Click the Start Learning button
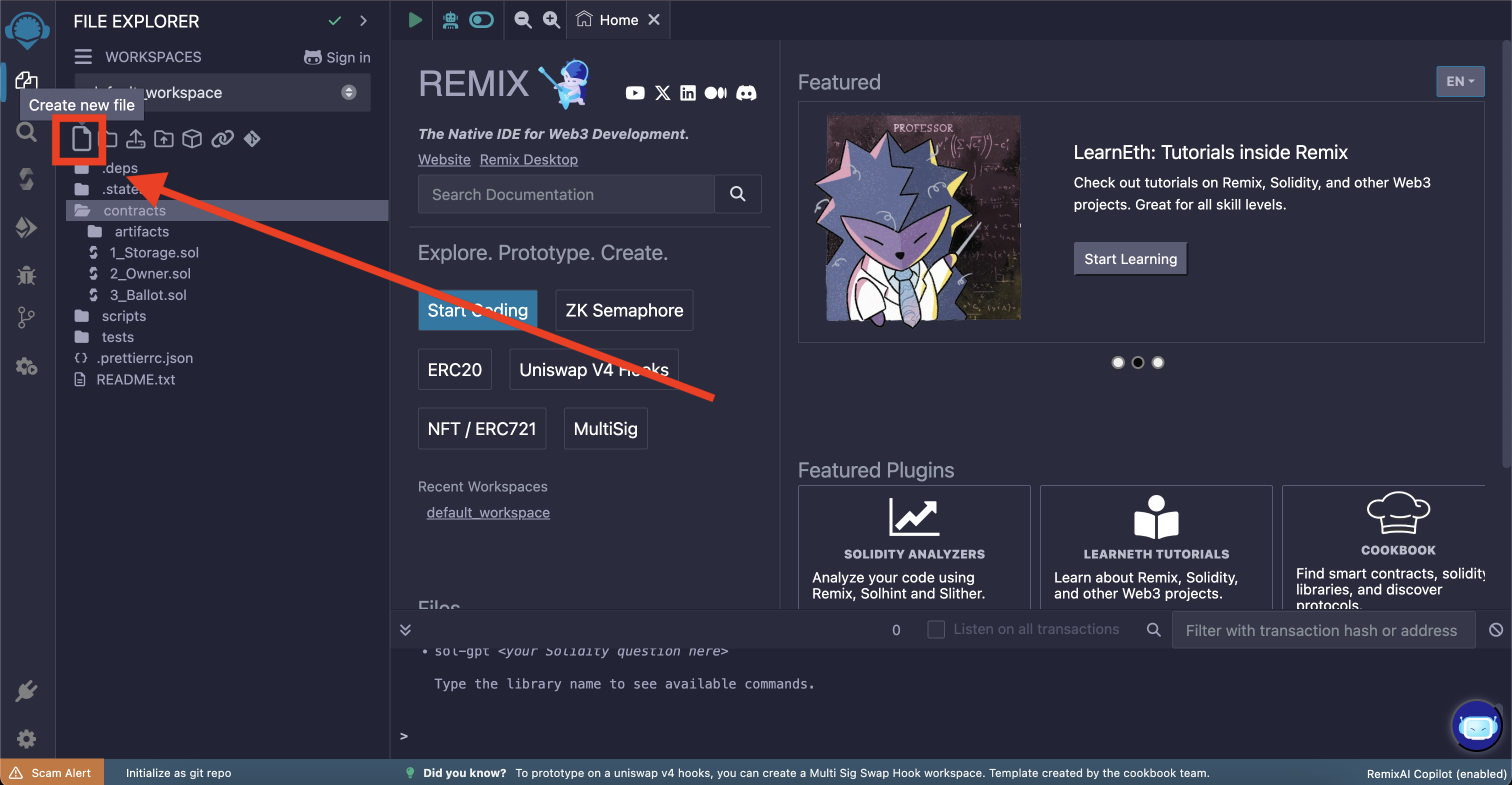Viewport: 1512px width, 785px height. pos(1130,258)
